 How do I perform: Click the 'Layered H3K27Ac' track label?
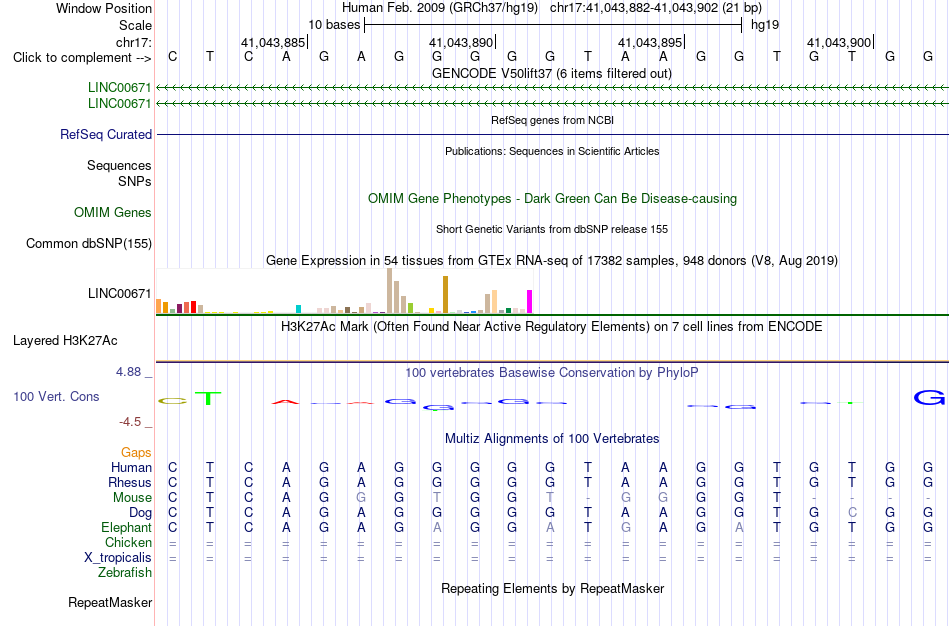[65, 341]
